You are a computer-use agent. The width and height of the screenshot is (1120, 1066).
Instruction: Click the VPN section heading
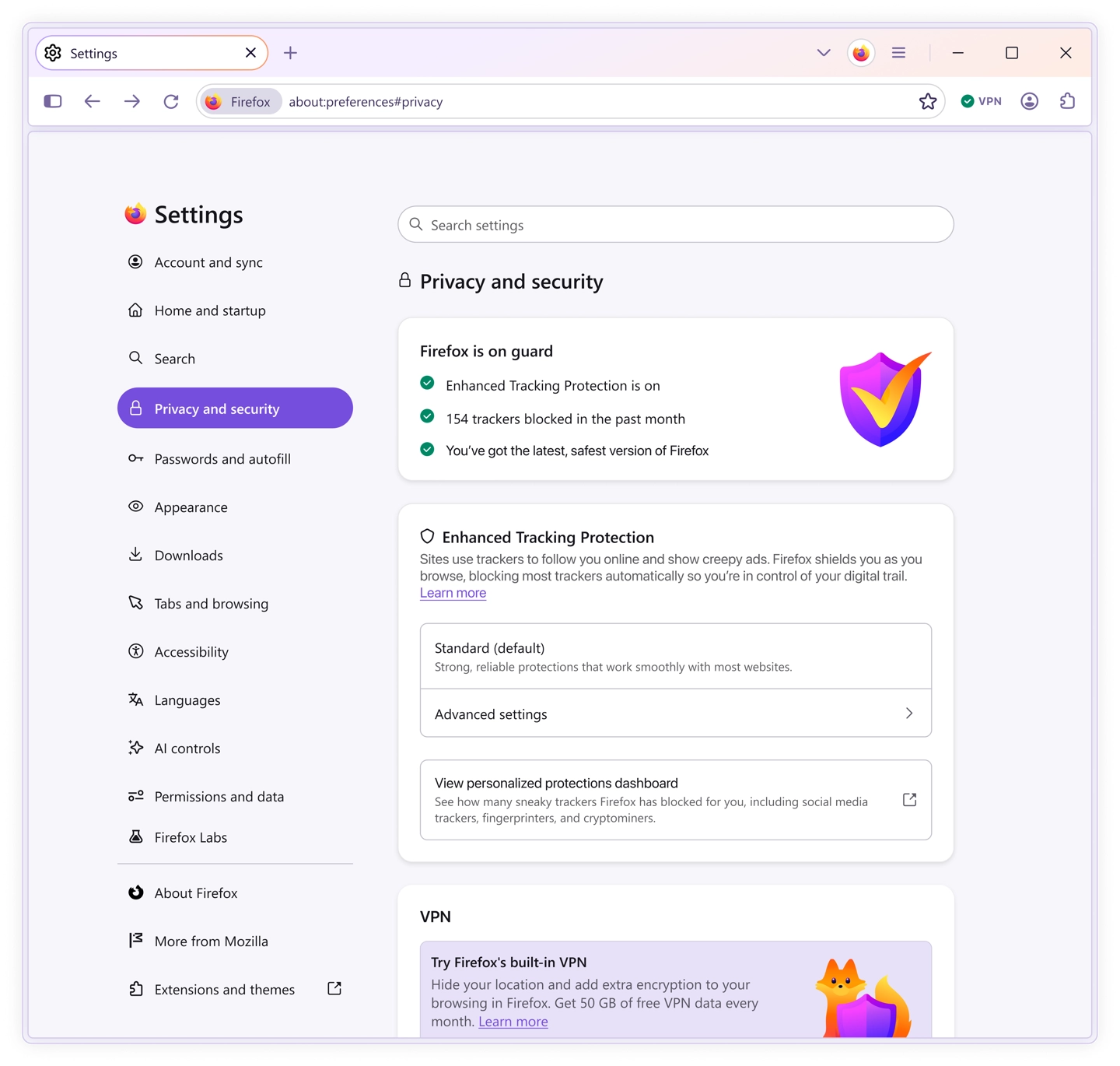tap(436, 917)
